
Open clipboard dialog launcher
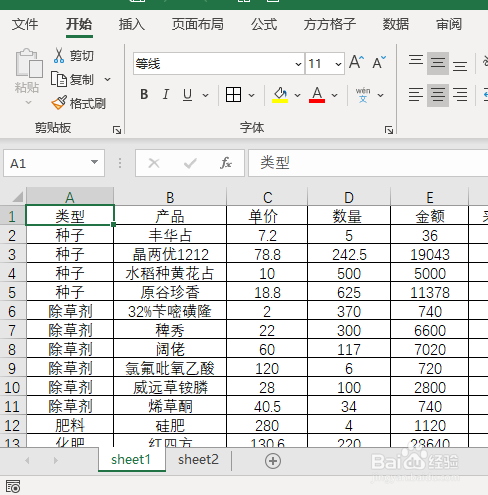117,130
